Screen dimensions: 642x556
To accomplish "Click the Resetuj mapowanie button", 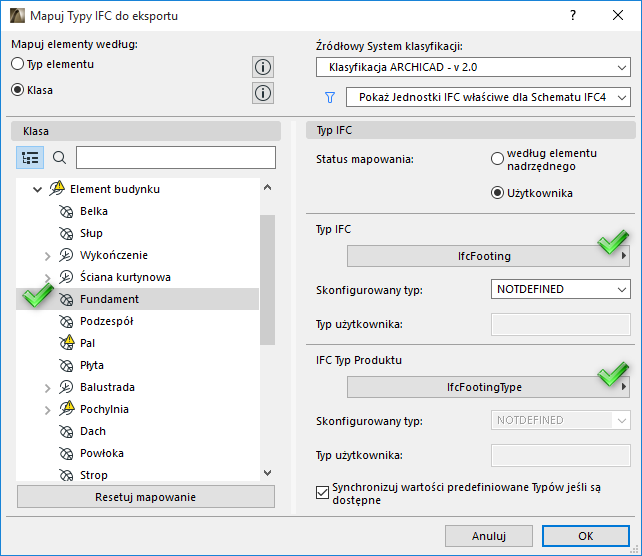I will pos(145,497).
